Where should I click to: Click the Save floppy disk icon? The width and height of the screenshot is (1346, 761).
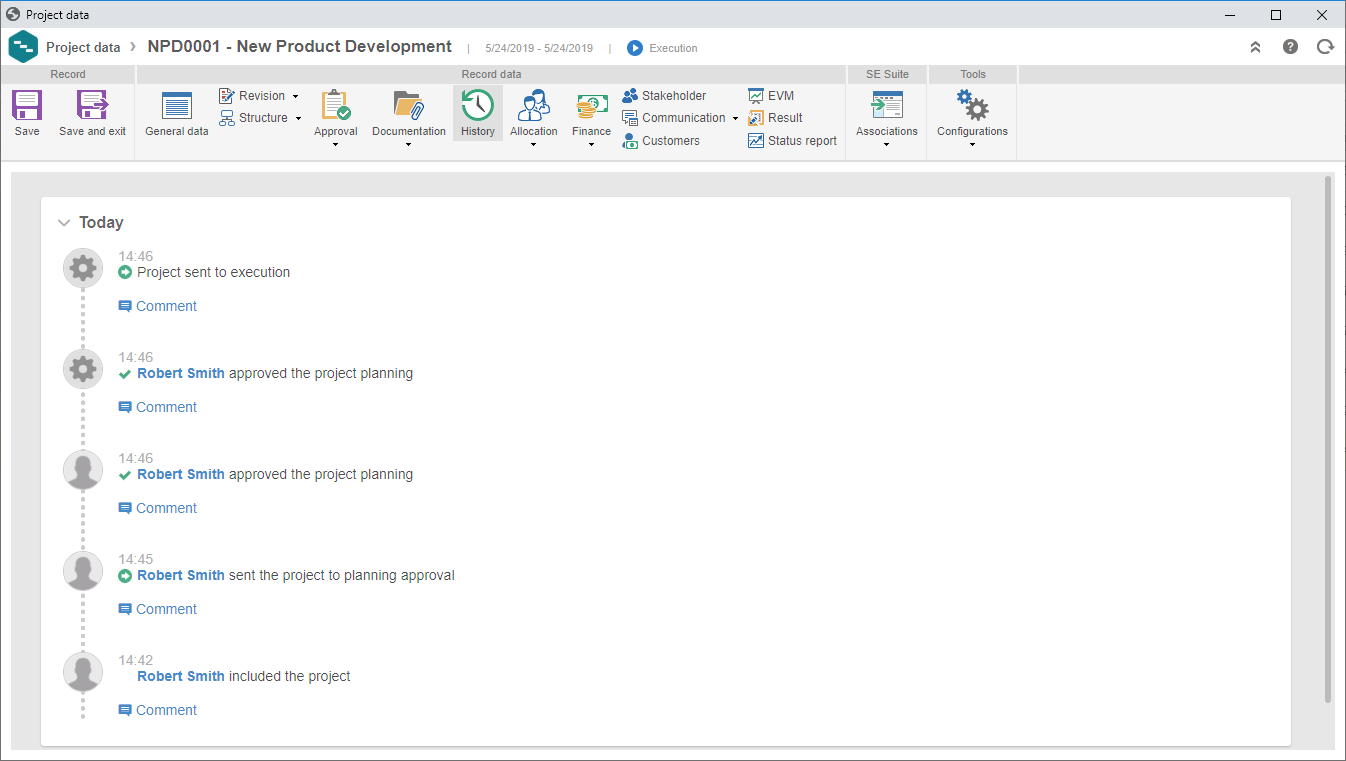pyautogui.click(x=27, y=105)
